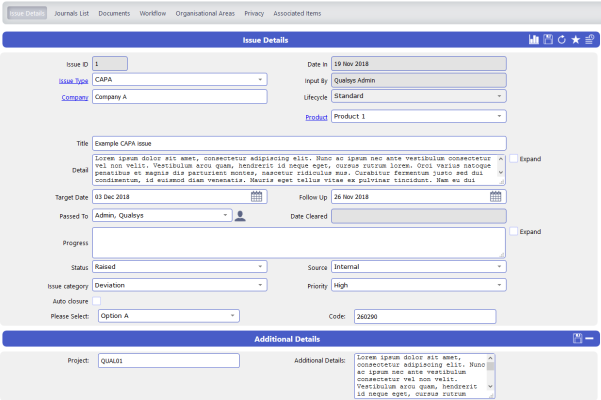Screen dimensions: 601x400
Task: Click the Date Cleared field
Action: [x=419, y=216]
